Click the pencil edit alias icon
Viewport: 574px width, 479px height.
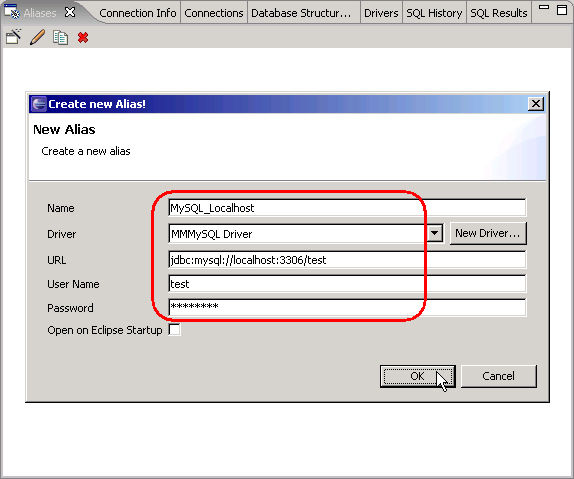click(x=37, y=37)
